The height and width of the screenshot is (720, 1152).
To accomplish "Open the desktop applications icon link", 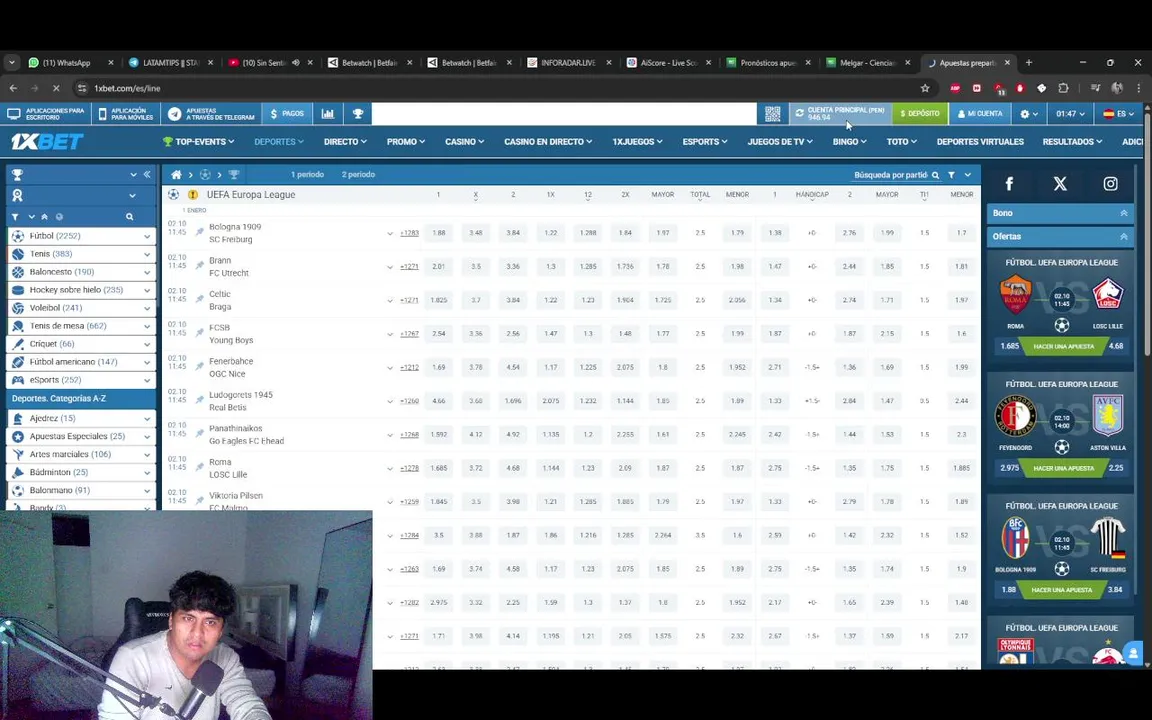I will click(13, 114).
